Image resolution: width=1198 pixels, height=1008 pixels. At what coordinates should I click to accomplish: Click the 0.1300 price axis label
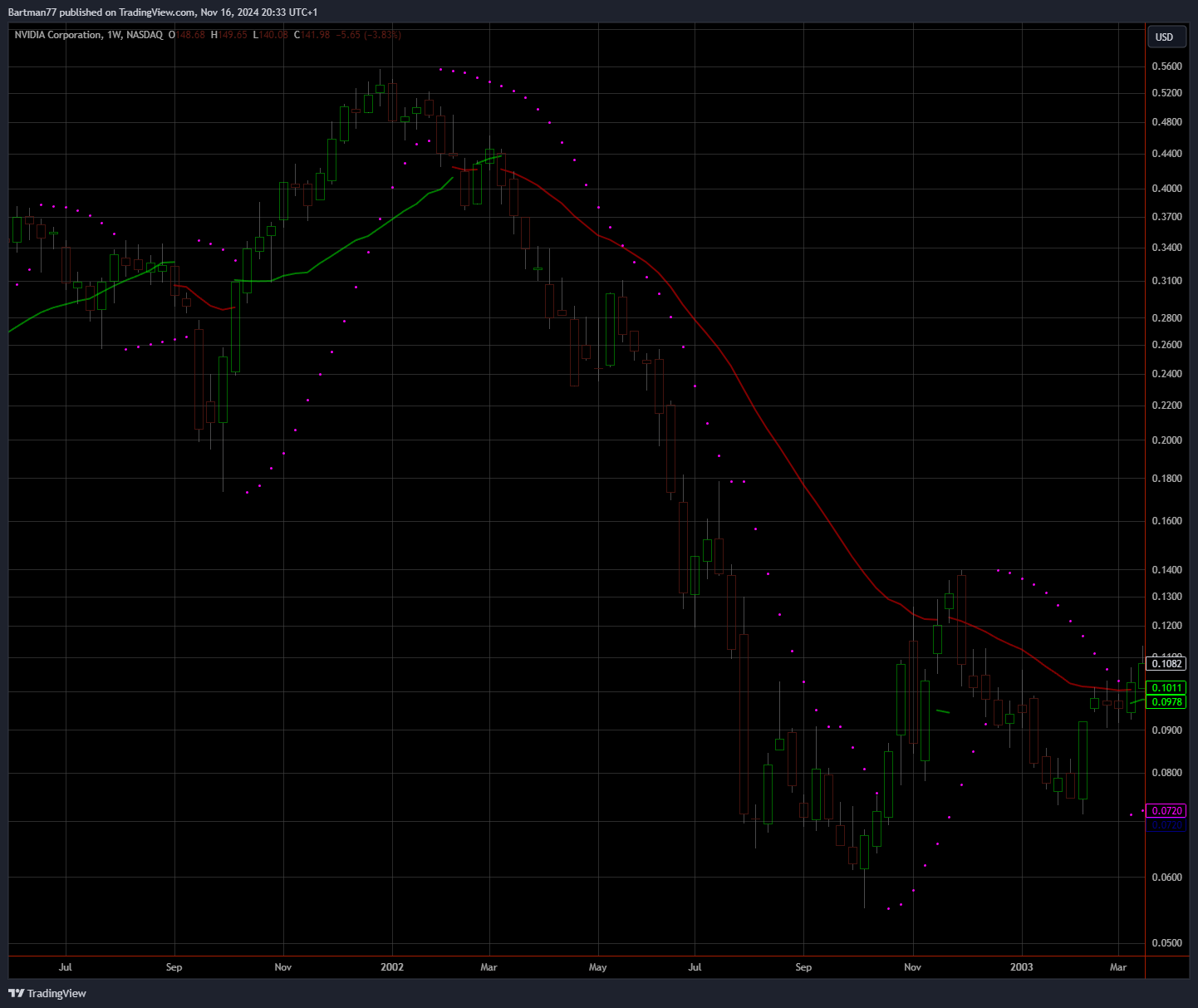(x=1167, y=597)
